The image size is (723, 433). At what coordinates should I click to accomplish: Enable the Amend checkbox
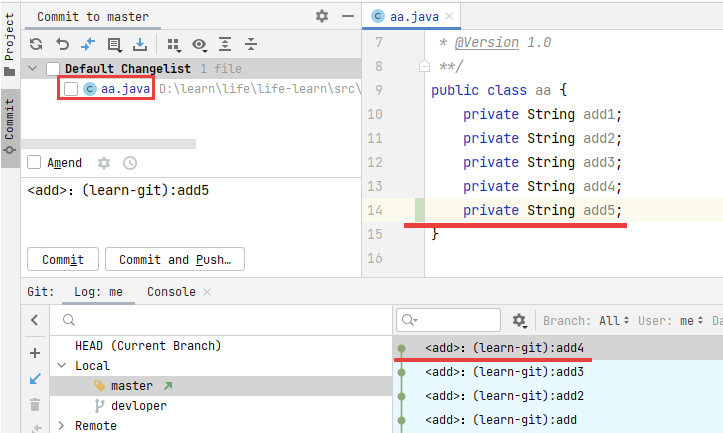[x=35, y=163]
